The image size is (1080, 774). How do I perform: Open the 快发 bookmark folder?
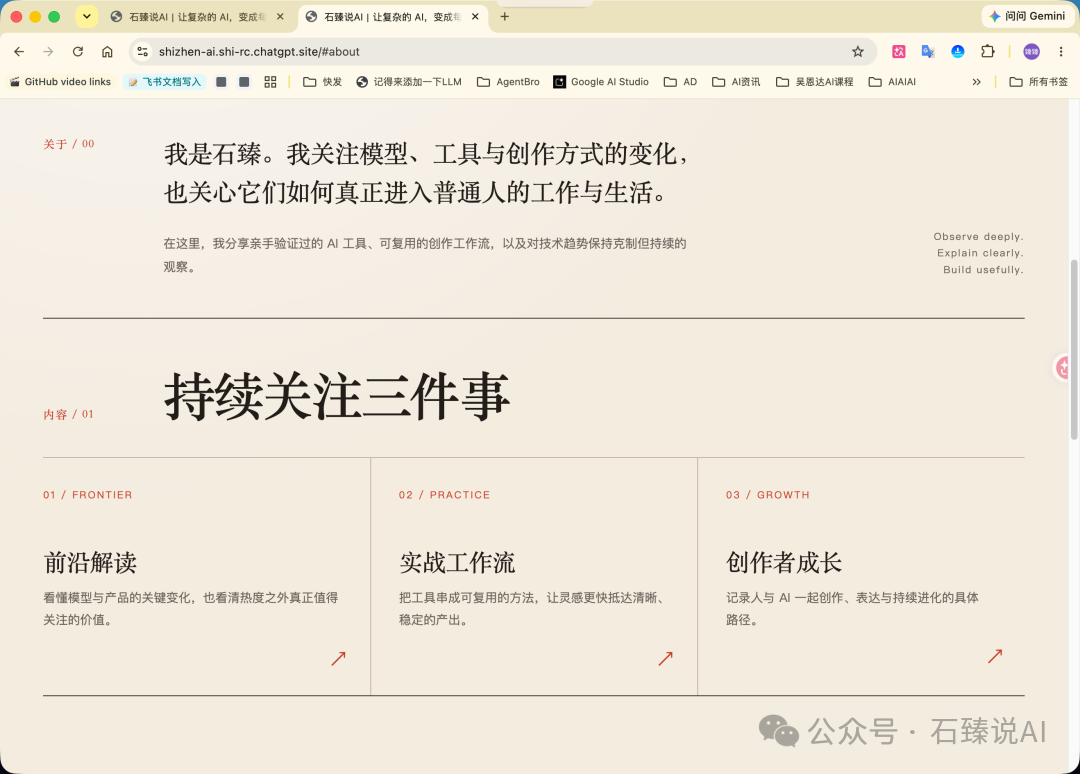pyautogui.click(x=322, y=82)
